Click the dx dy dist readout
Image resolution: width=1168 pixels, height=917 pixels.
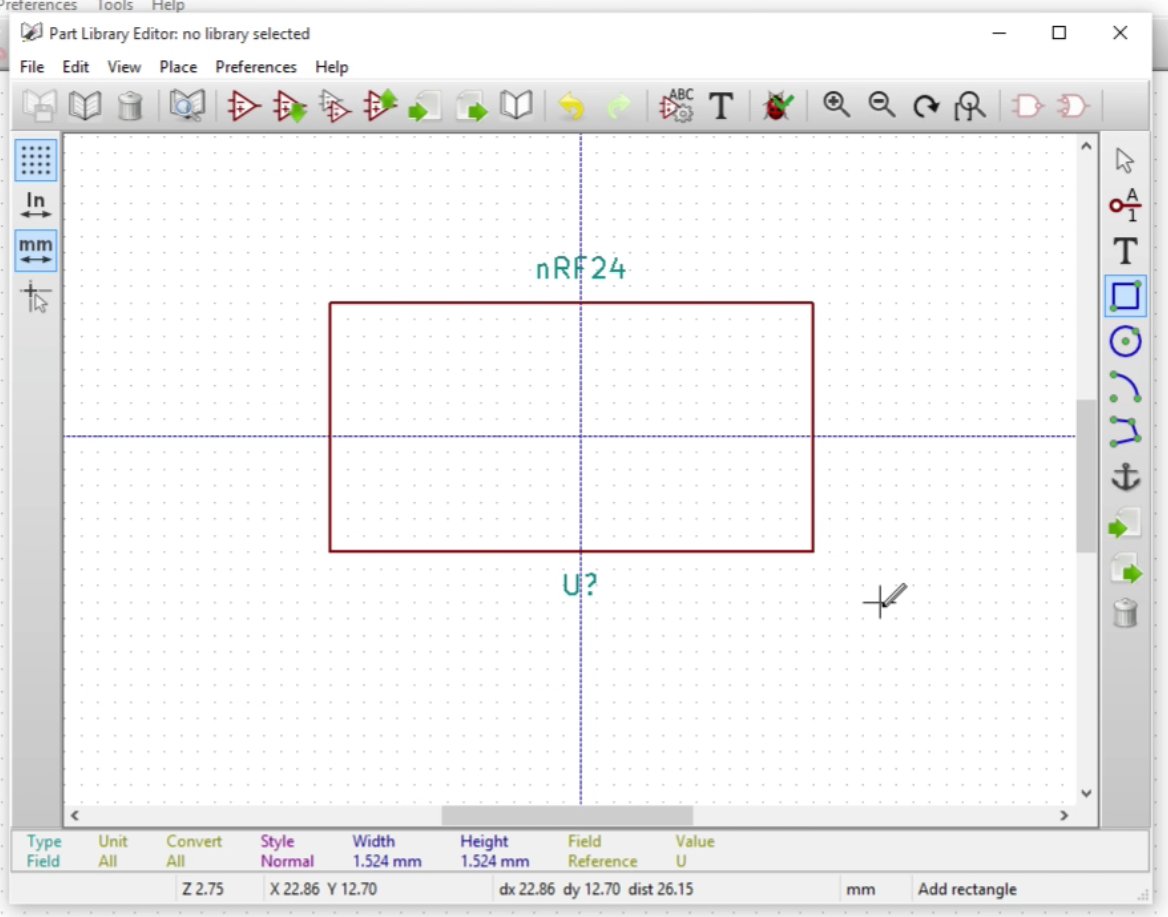[596, 889]
